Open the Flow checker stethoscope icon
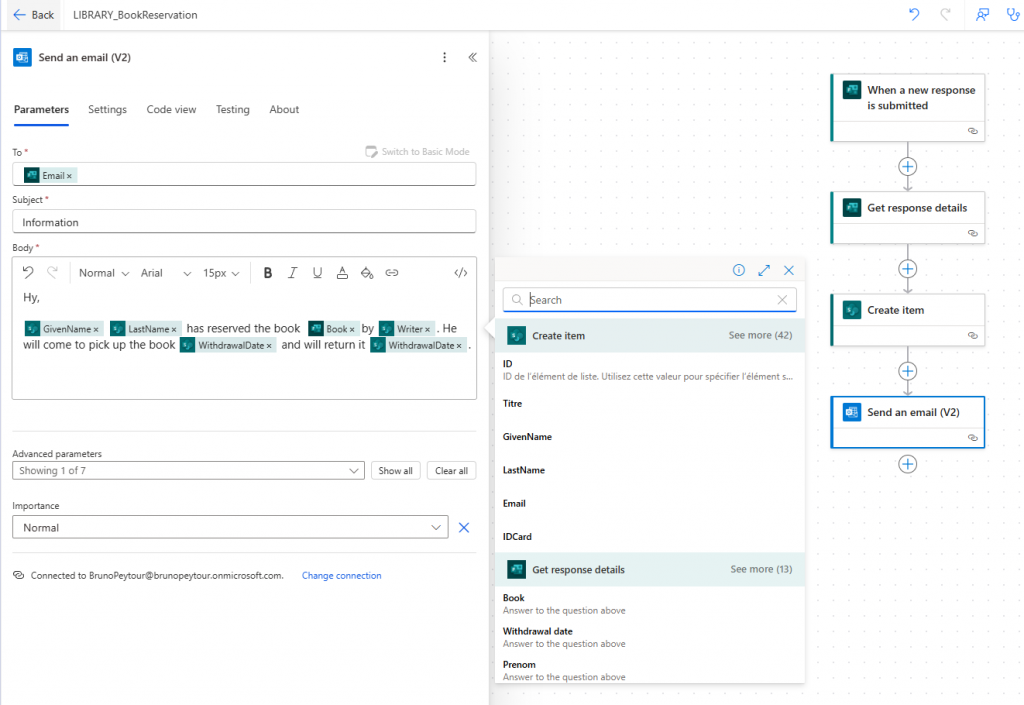The width and height of the screenshot is (1024, 705). [1004, 15]
